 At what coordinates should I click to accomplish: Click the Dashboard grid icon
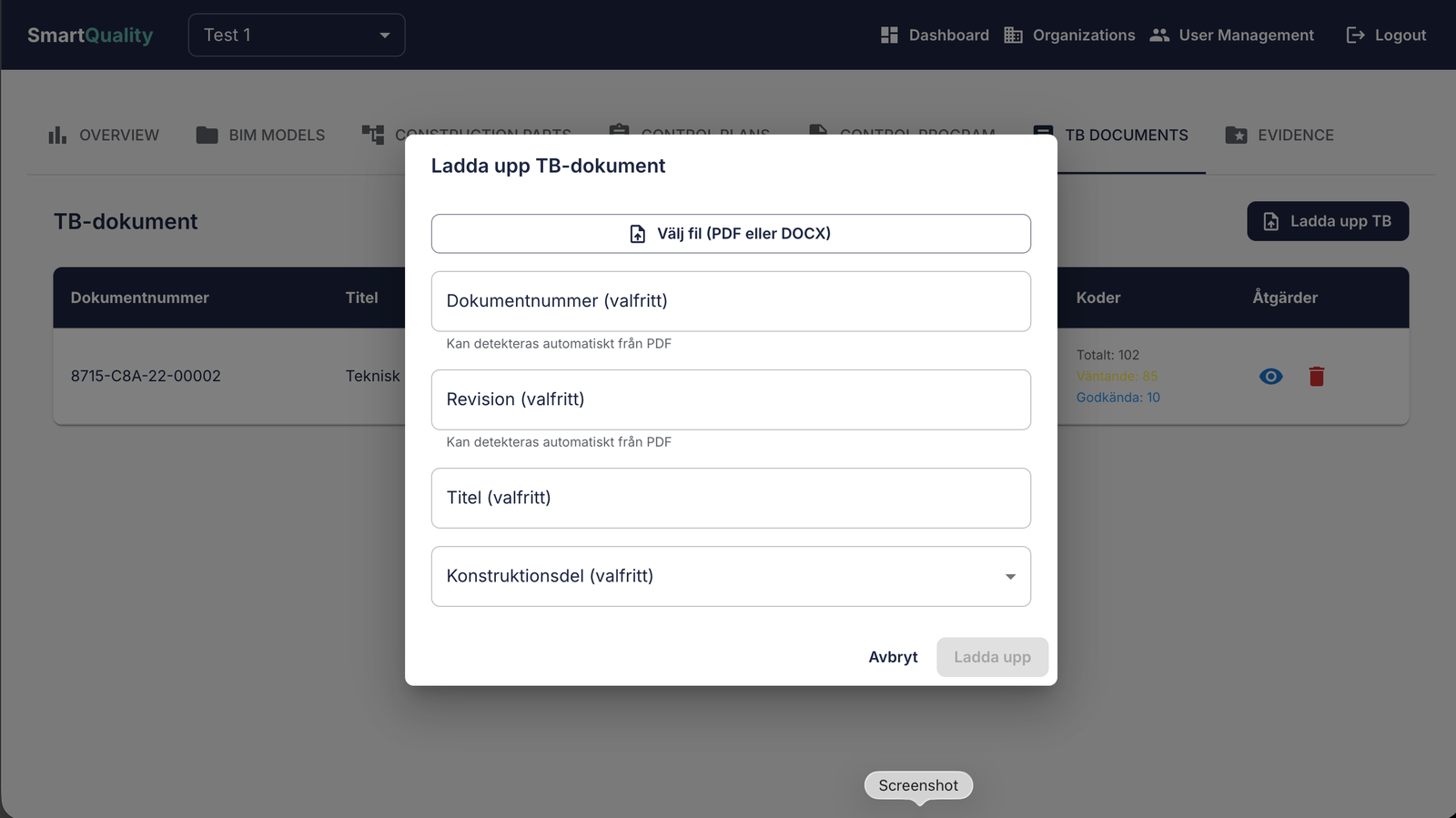(889, 35)
